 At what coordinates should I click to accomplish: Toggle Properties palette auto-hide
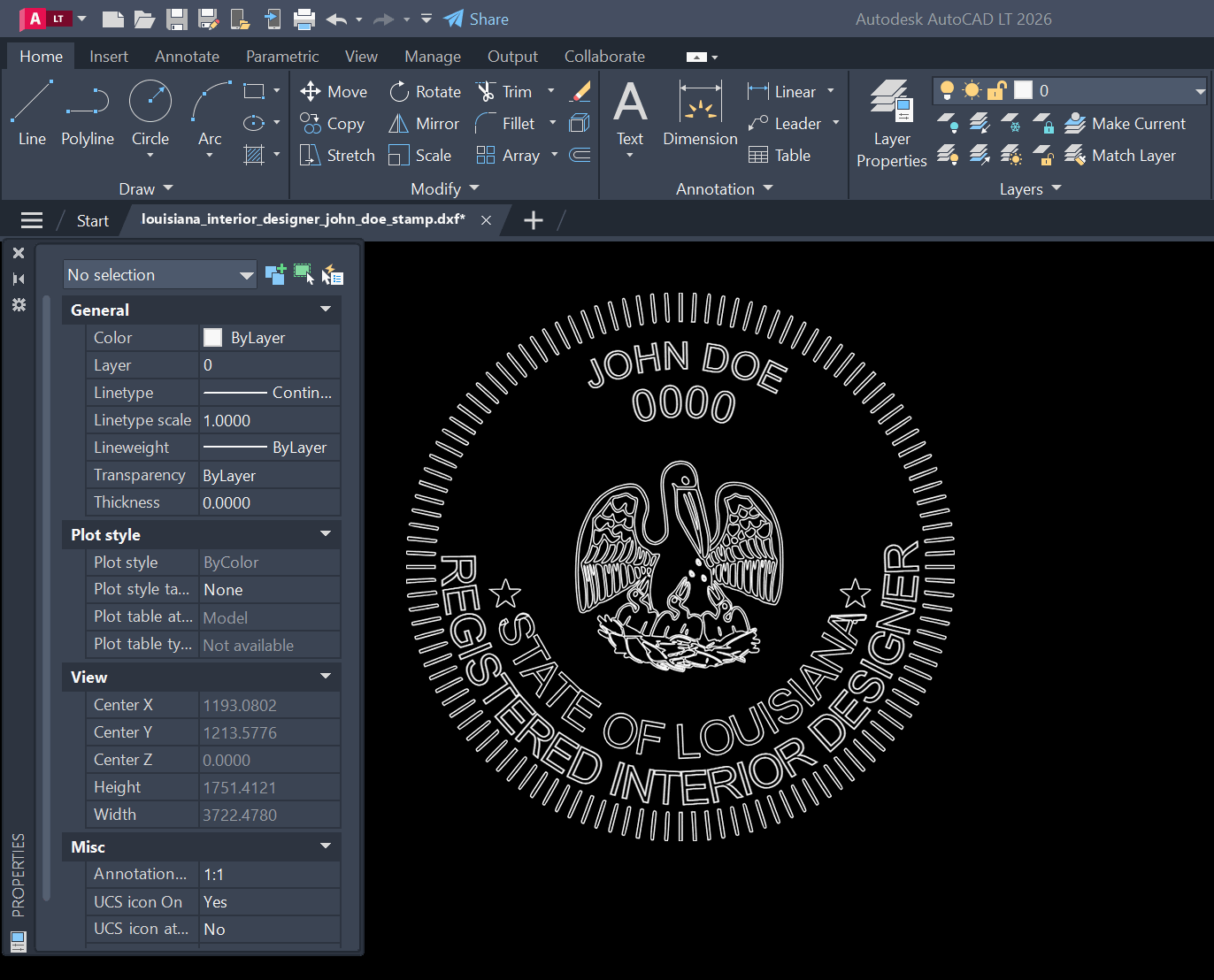pyautogui.click(x=19, y=279)
